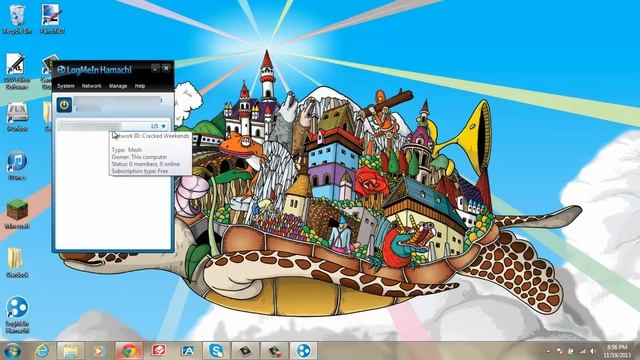
Task: Select the FUN drive desktop shortcut
Action: click(17, 117)
